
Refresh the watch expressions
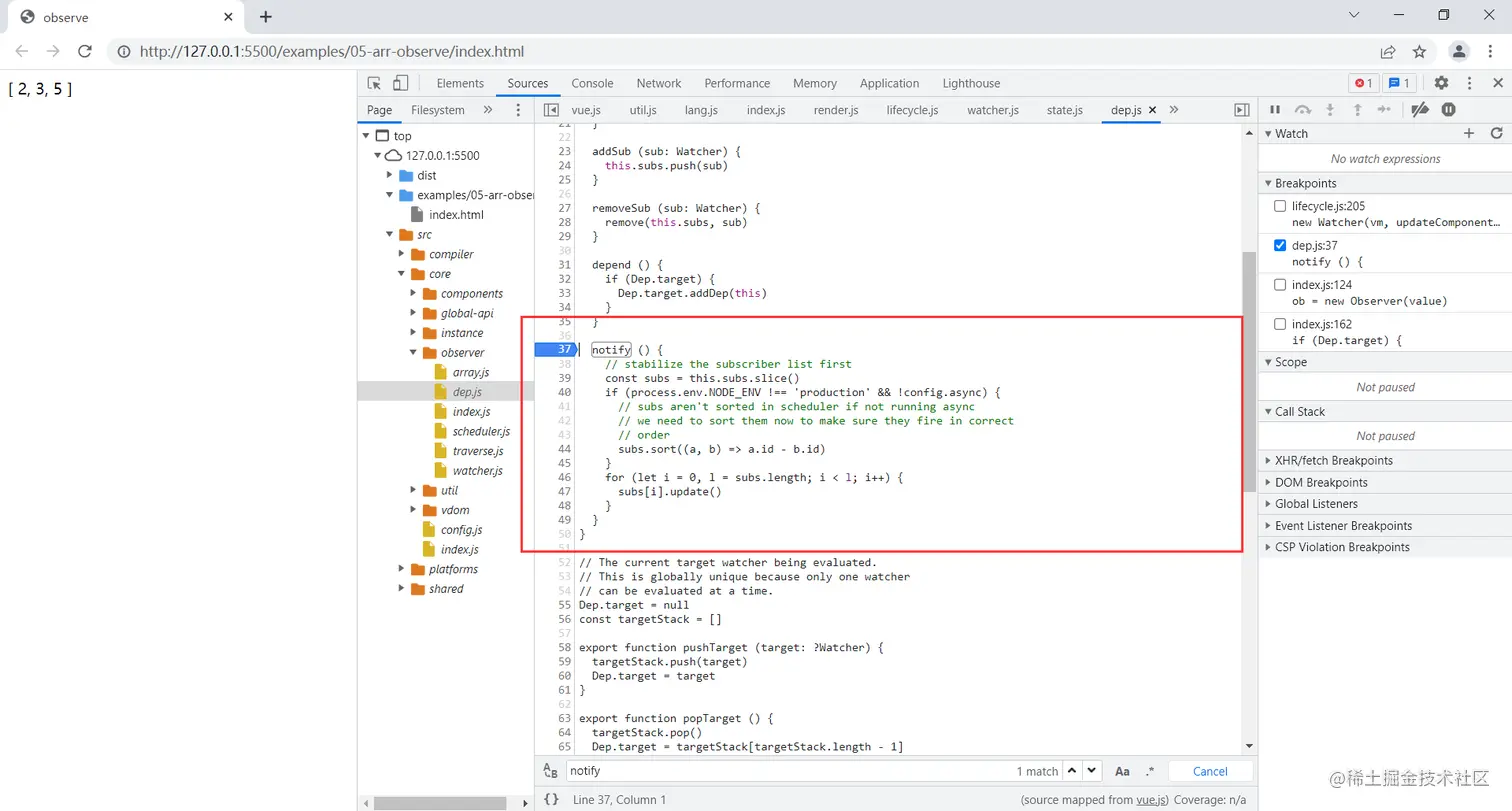pos(1497,133)
